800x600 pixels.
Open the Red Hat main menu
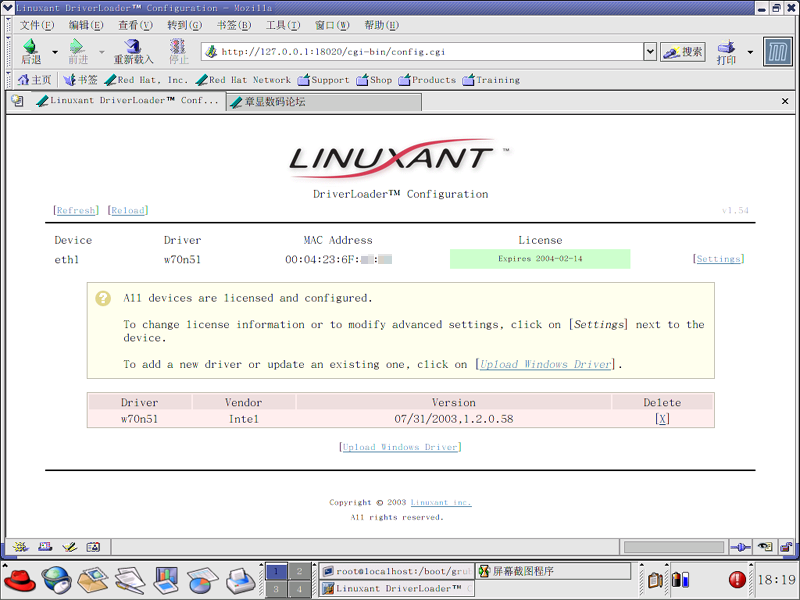click(x=20, y=580)
